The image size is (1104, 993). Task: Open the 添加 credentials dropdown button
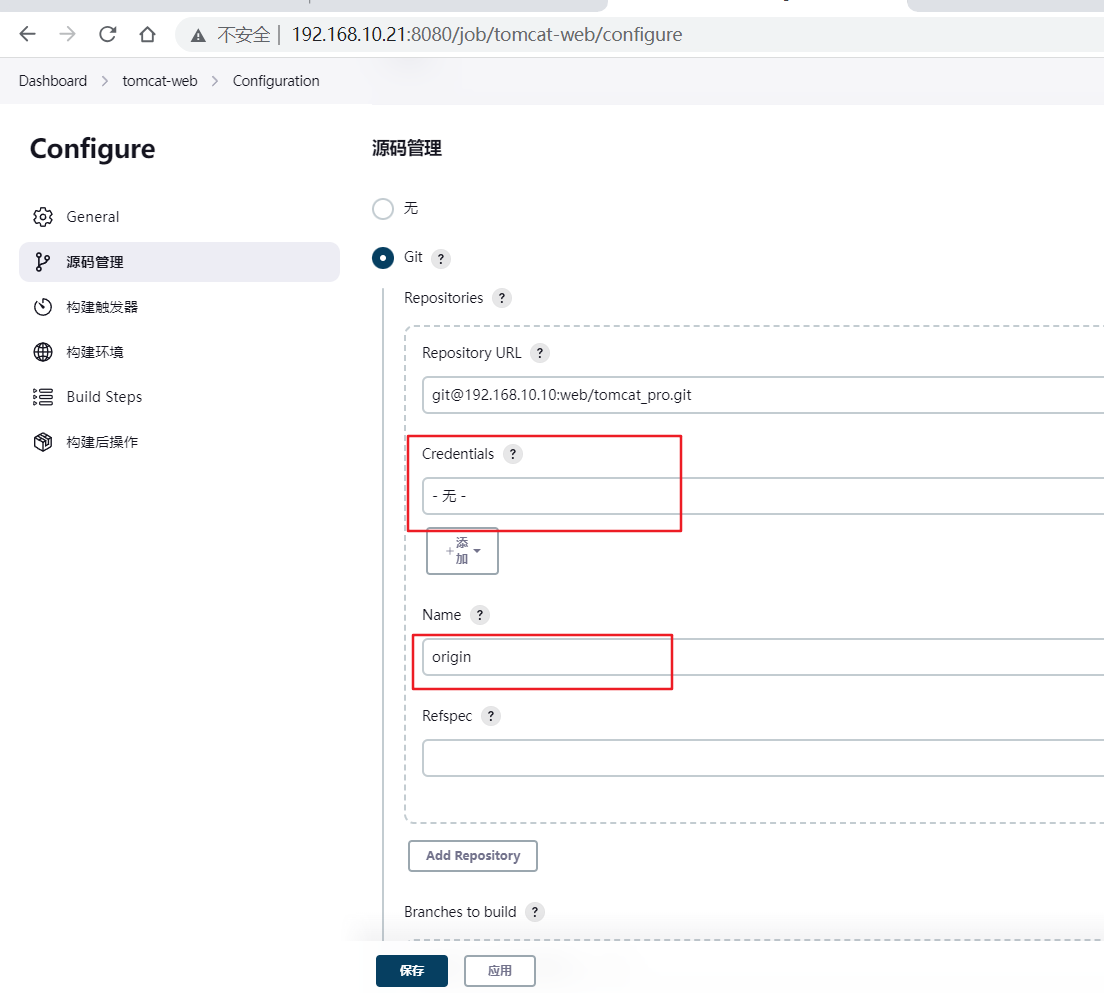(463, 551)
